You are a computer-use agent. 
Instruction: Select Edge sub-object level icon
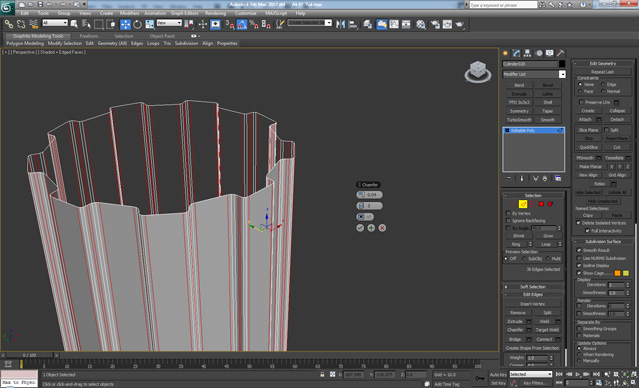click(x=523, y=204)
